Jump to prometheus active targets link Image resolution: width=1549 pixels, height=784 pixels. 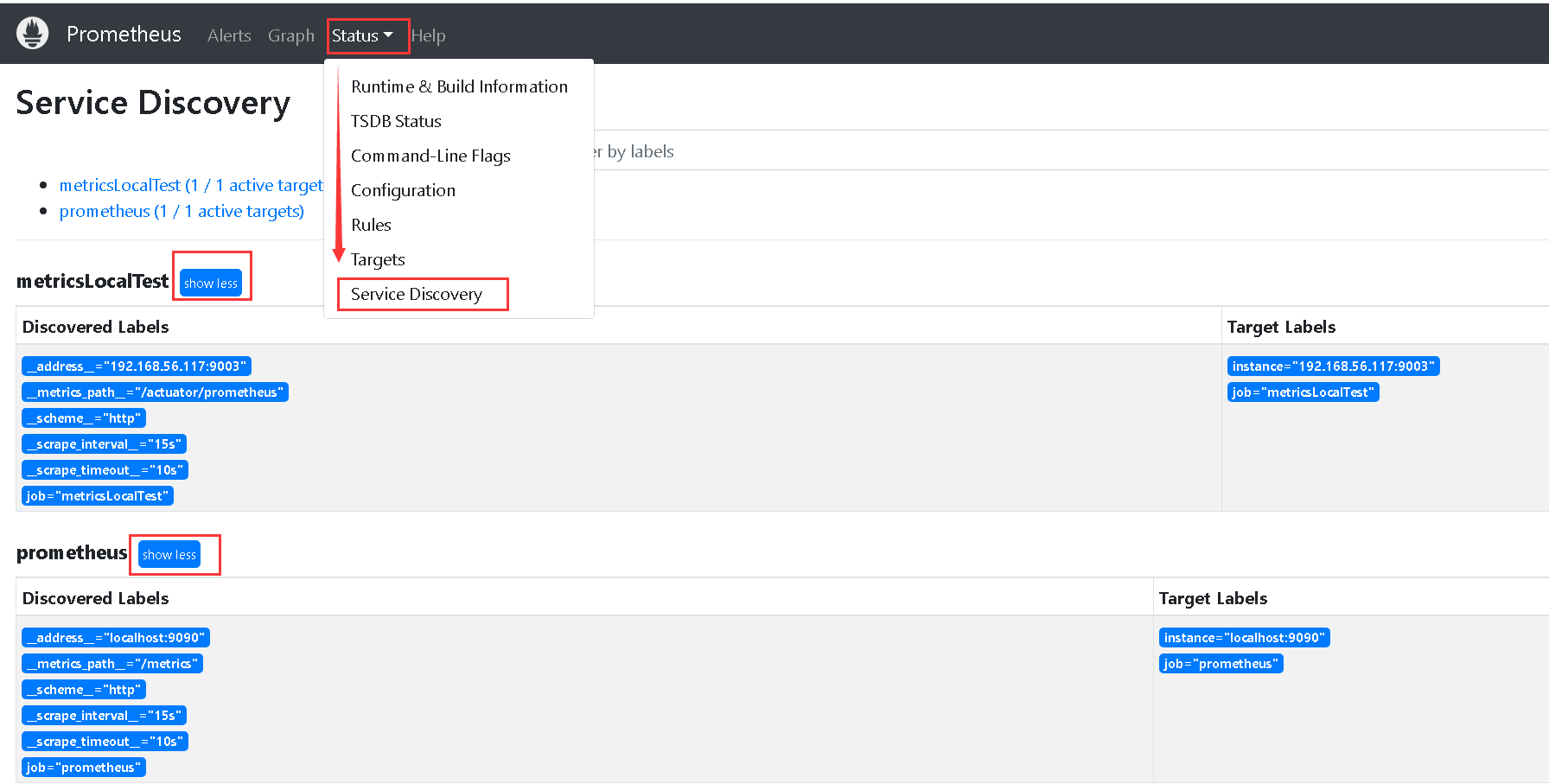[182, 211]
